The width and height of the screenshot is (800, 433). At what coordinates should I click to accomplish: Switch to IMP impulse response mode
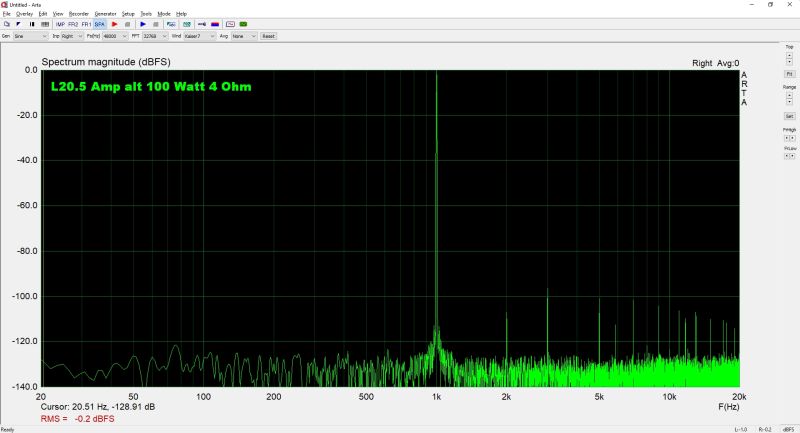click(60, 23)
